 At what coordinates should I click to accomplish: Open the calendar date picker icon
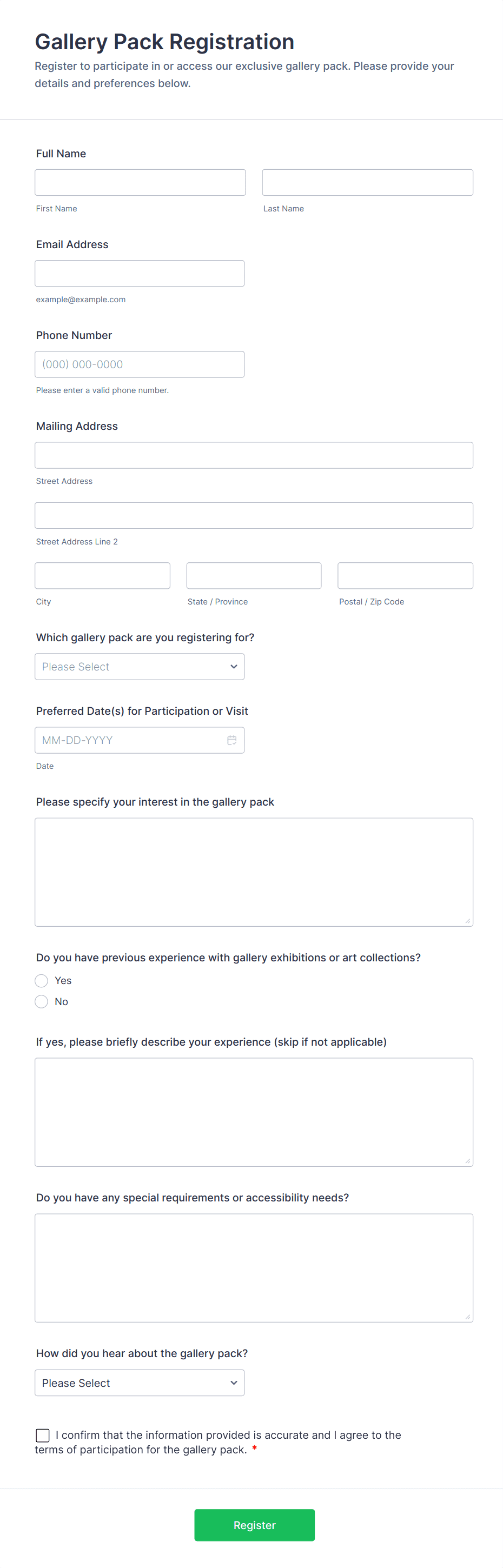point(232,740)
